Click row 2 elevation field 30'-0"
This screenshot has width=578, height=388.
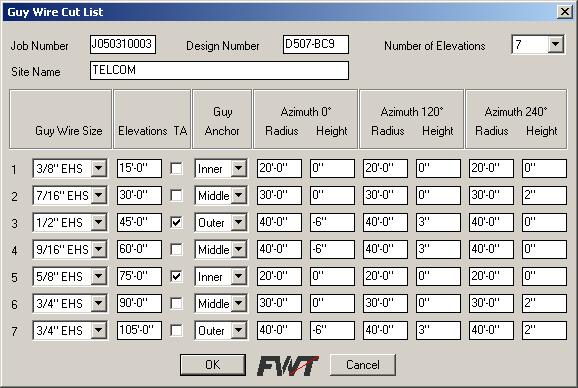139,195
